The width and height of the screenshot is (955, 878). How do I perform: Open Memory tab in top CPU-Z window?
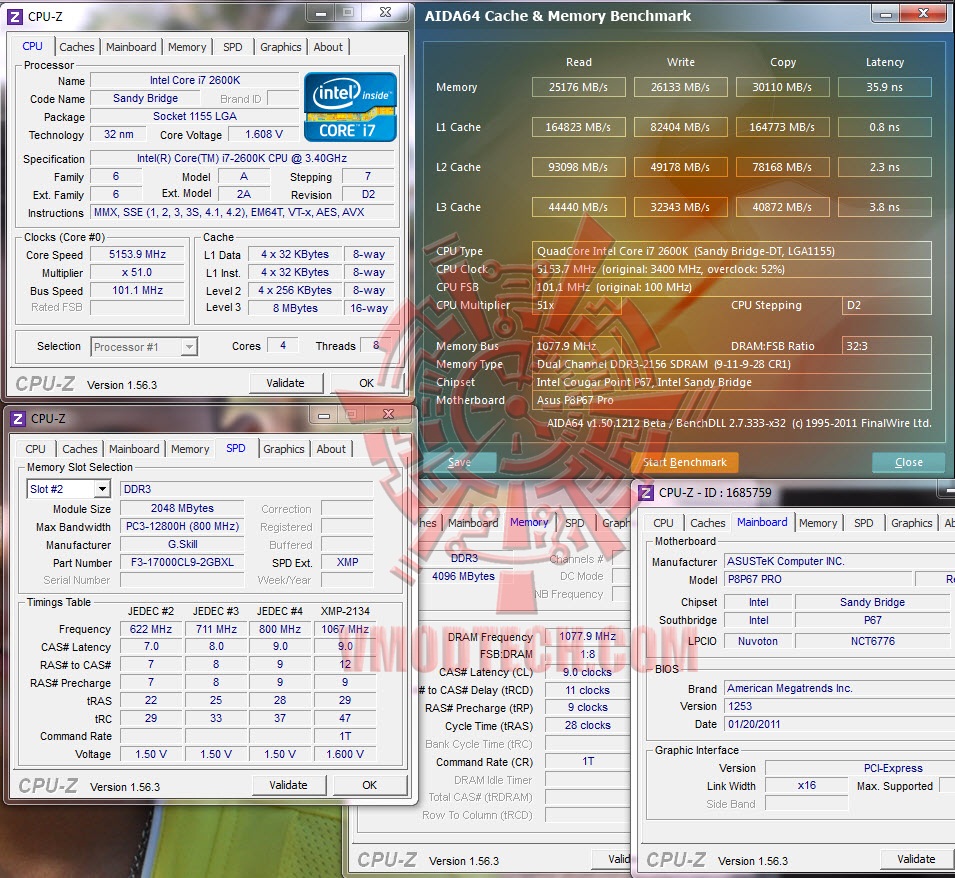click(x=187, y=47)
